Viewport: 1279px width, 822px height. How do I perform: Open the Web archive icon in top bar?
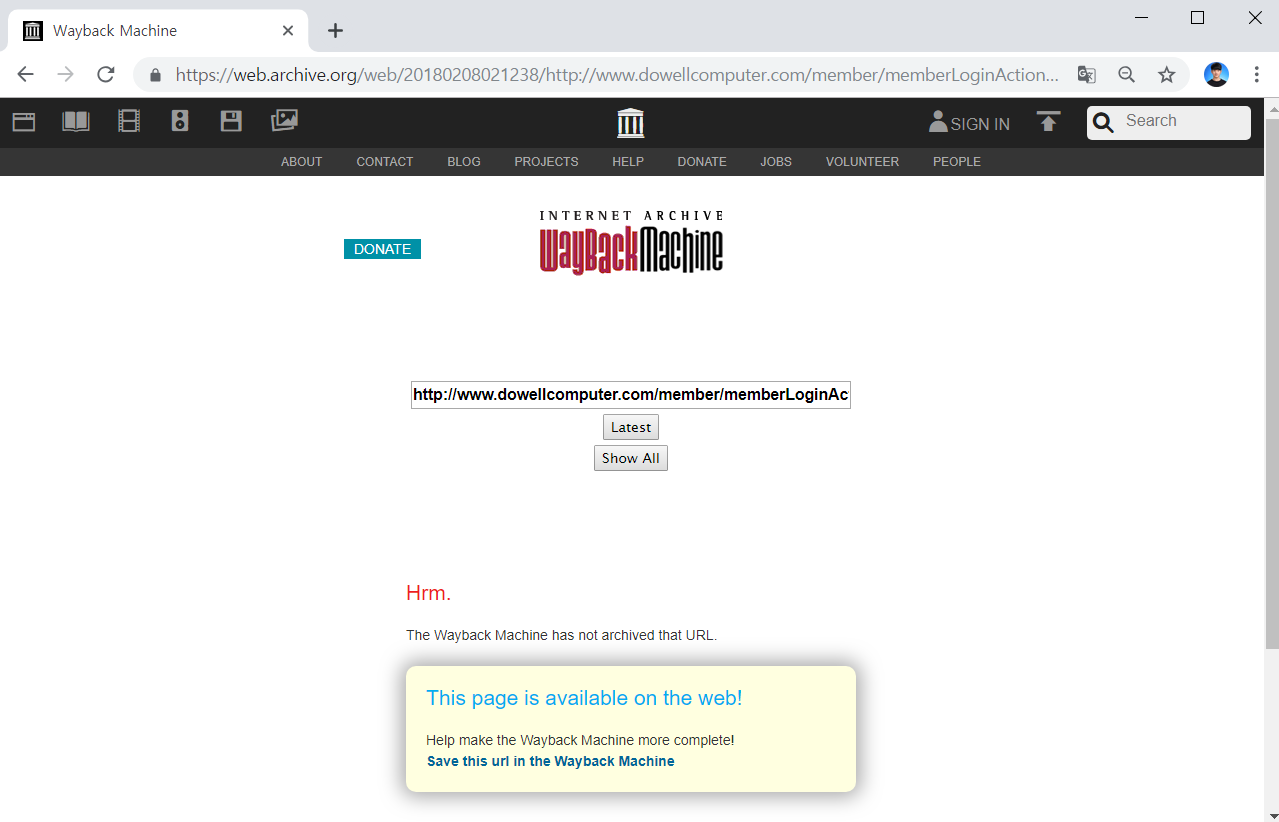pyautogui.click(x=23, y=122)
